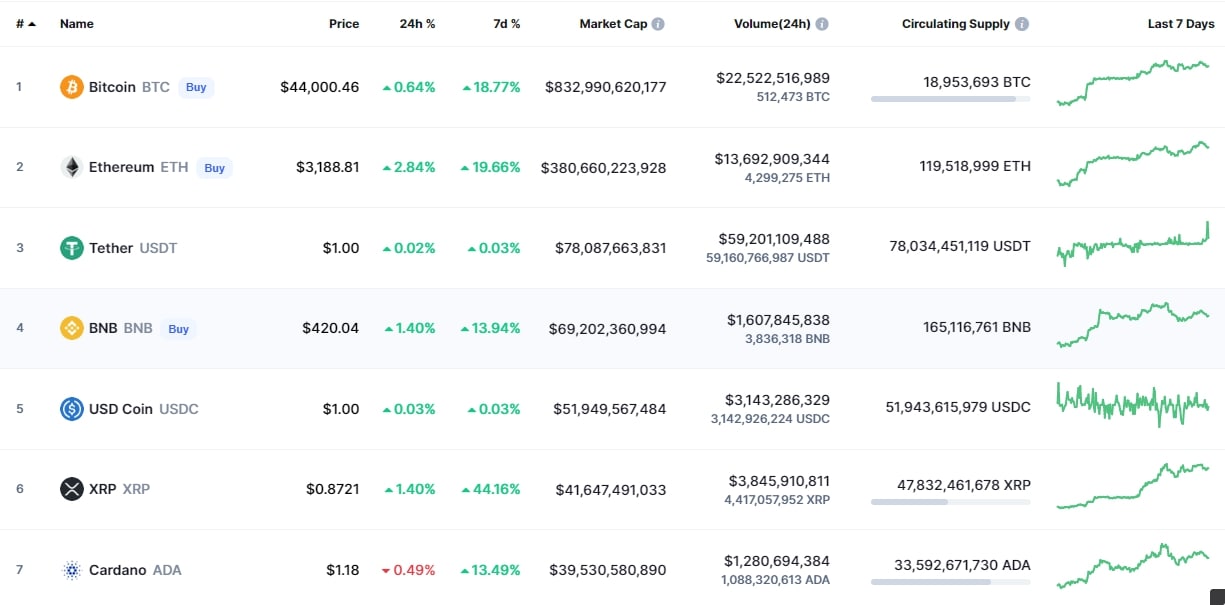
Task: Open the Bitcoin coin page link
Action: pyautogui.click(x=112, y=87)
